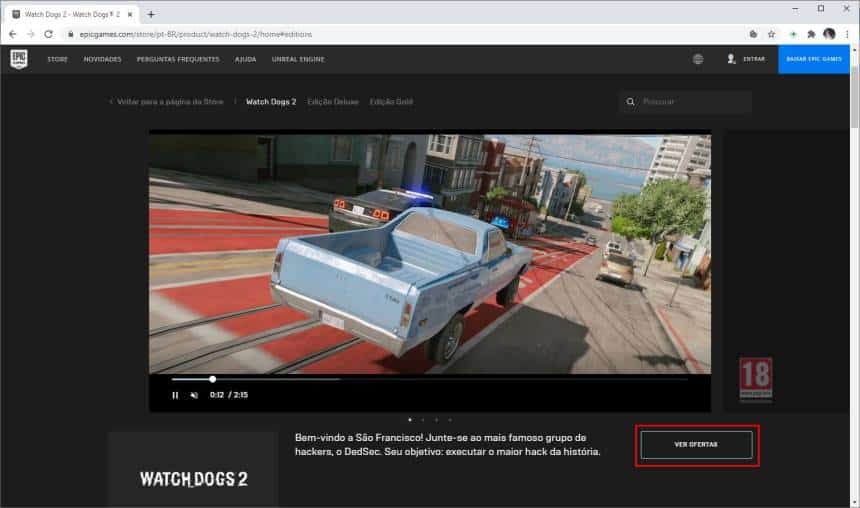Click the address bar URL

coord(196,34)
